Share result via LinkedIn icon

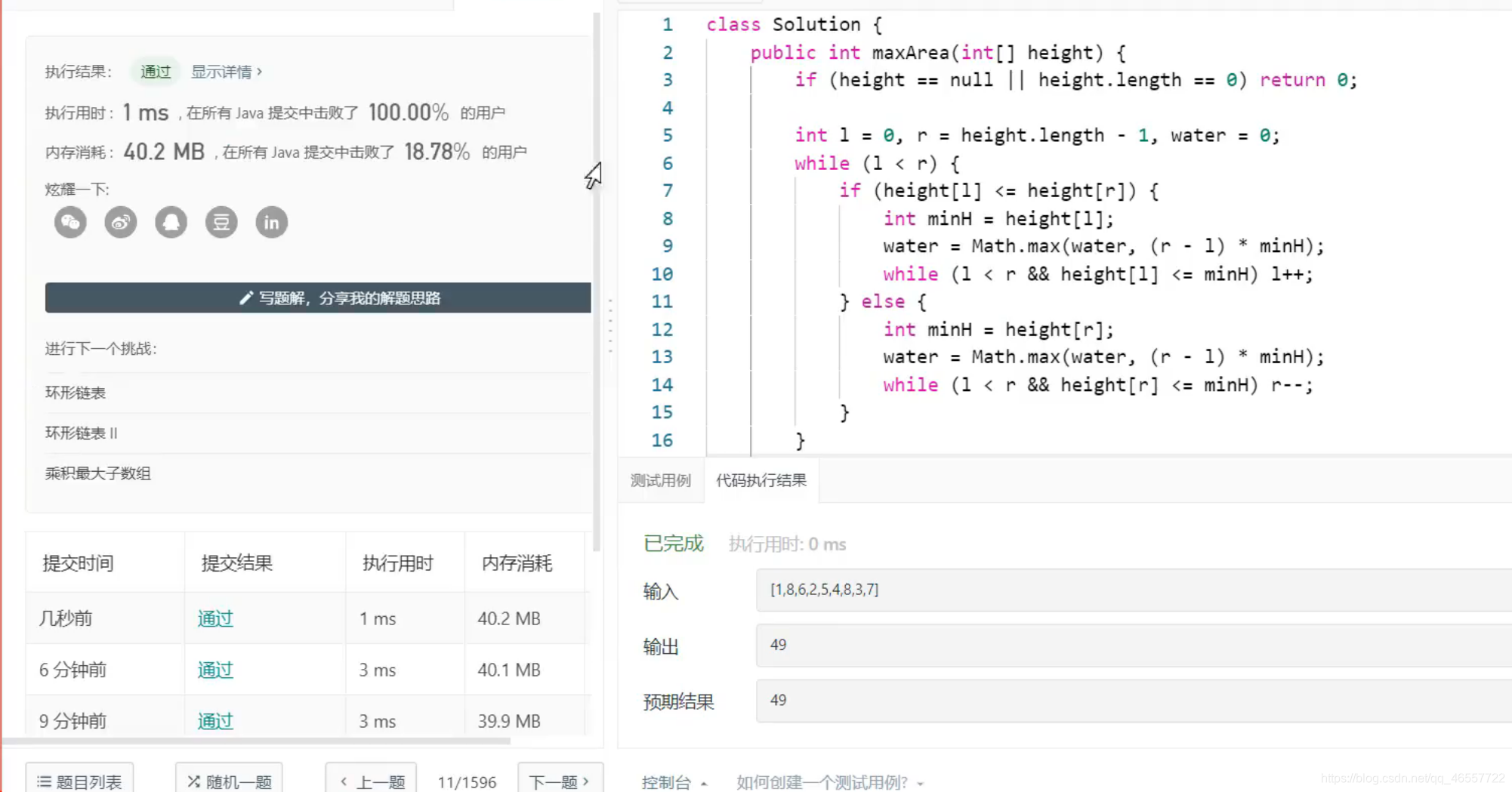pyautogui.click(x=272, y=222)
